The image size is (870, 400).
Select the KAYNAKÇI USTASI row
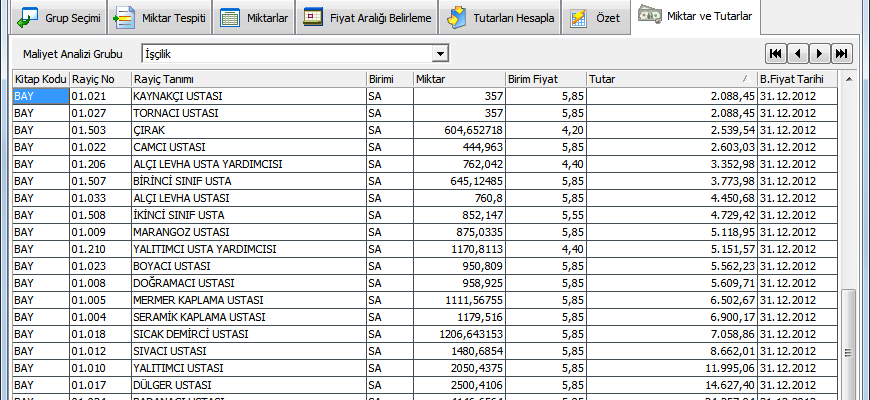[x=177, y=96]
